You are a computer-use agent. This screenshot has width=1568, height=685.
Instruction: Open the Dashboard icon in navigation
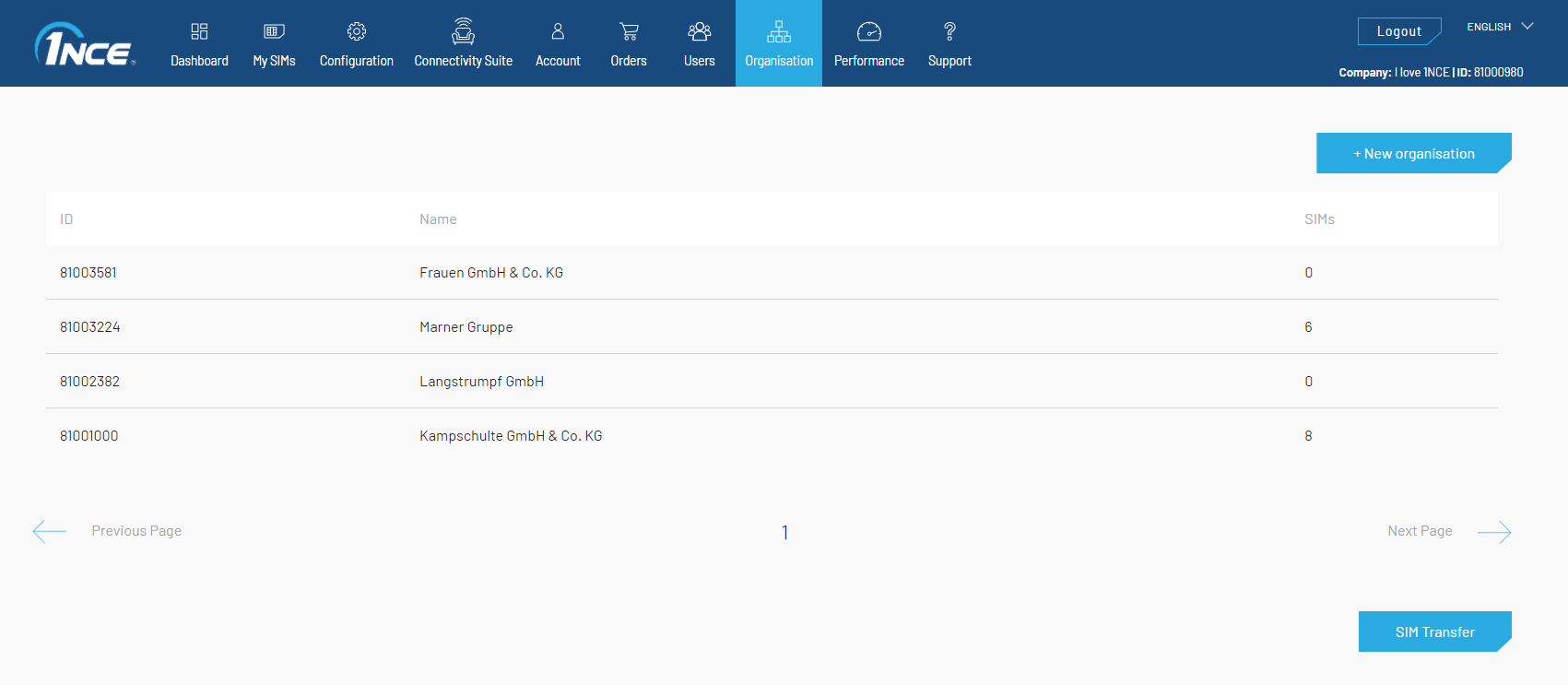[199, 31]
